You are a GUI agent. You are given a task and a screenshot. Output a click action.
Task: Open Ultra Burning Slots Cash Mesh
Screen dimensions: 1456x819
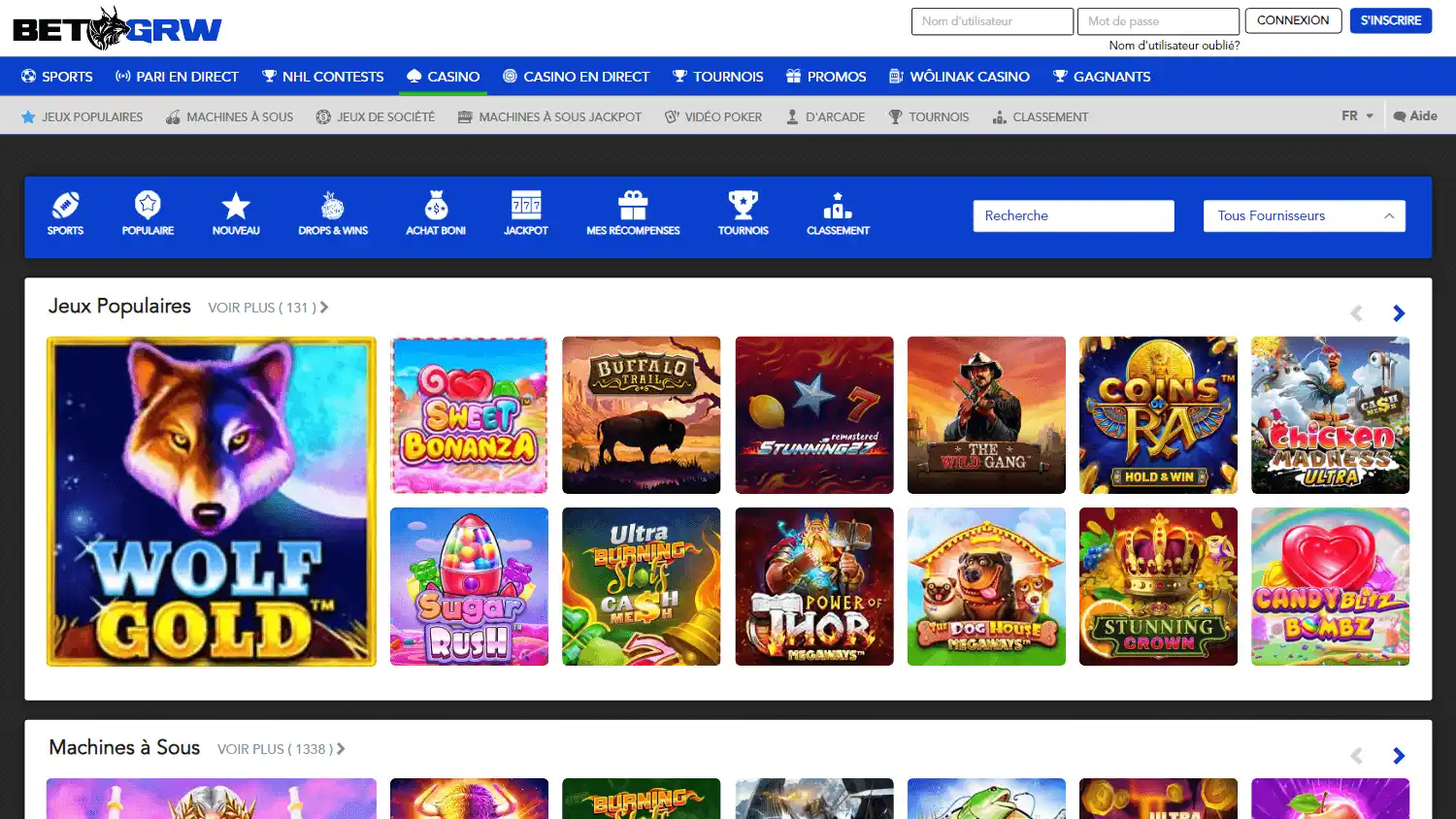(x=642, y=586)
